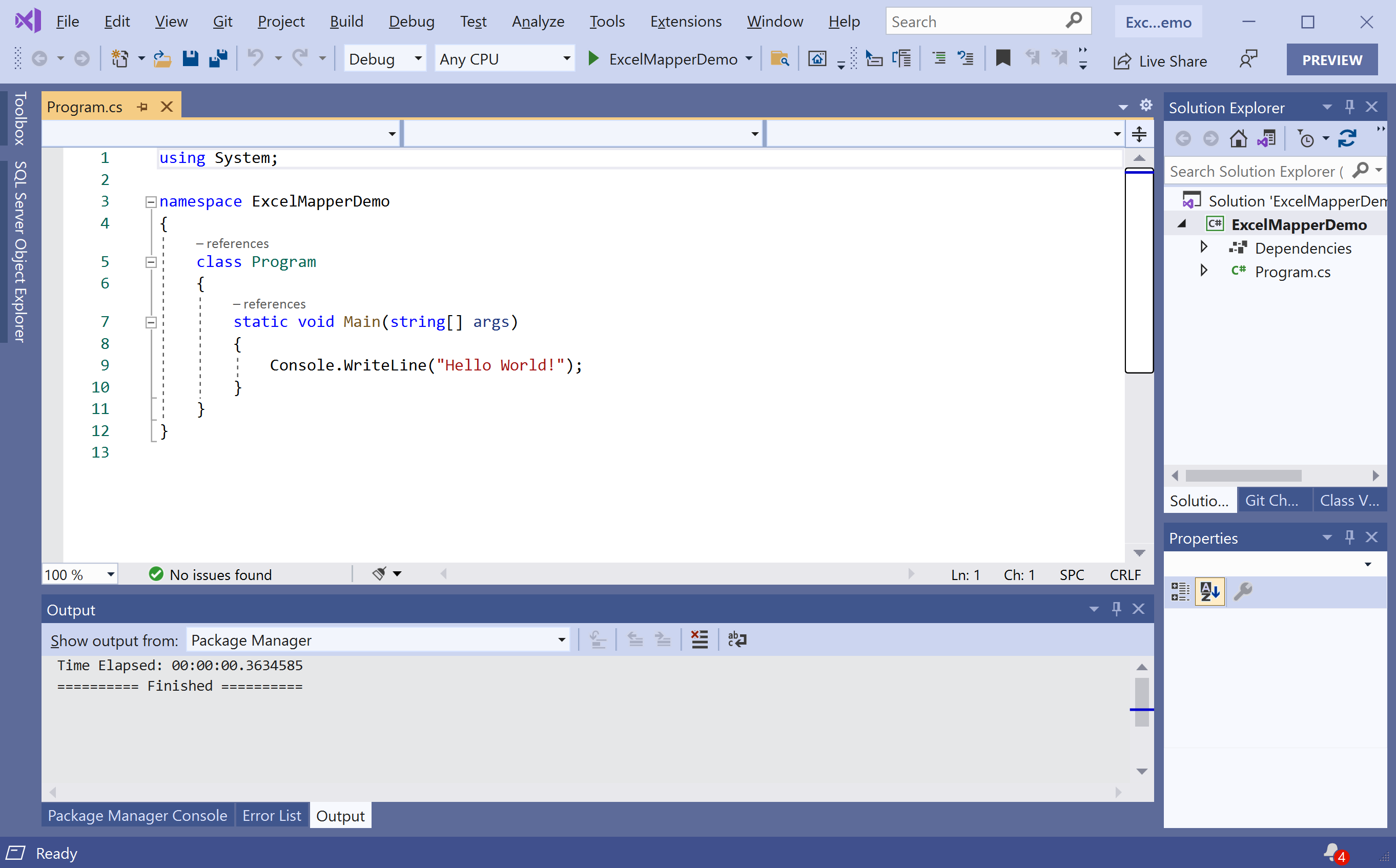Click the PREVIEW button
Image resolution: width=1396 pixels, height=868 pixels.
point(1331,60)
